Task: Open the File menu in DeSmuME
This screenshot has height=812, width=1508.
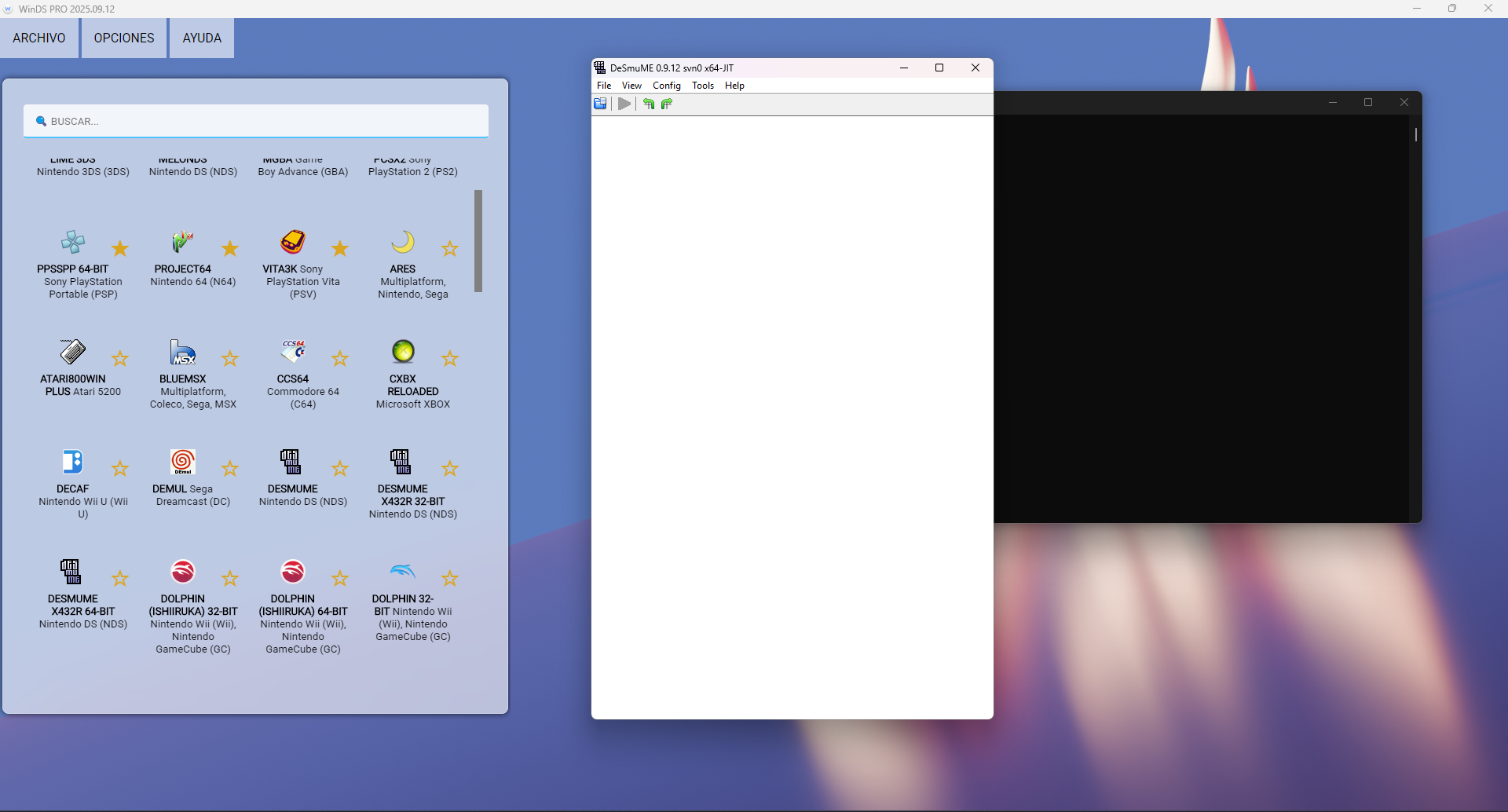Action: click(x=604, y=86)
